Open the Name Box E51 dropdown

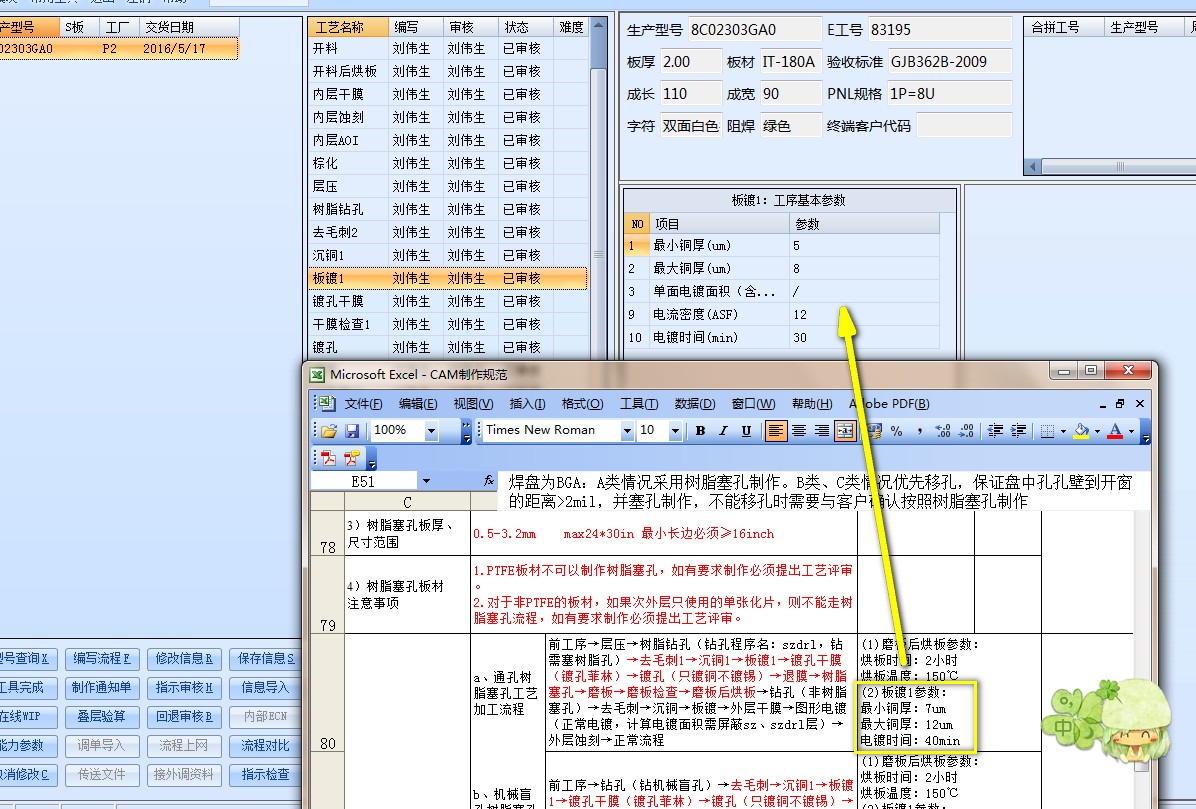point(426,480)
